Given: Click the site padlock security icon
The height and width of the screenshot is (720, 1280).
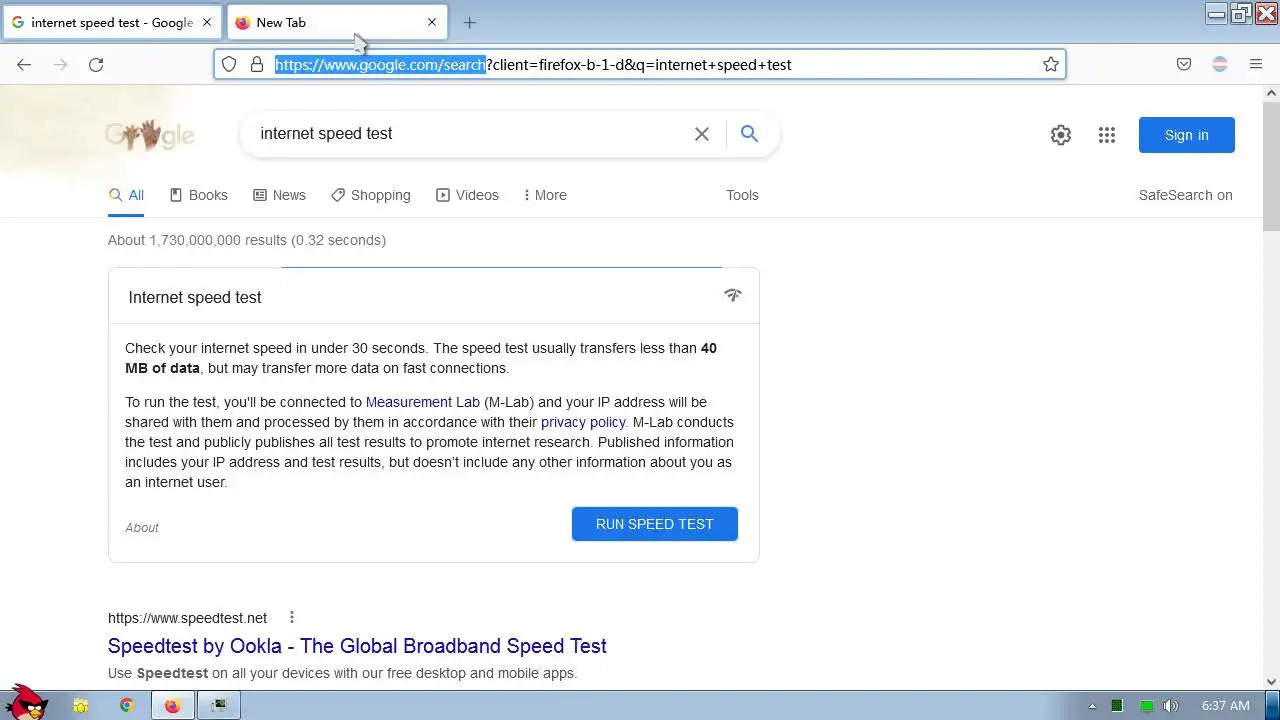Looking at the screenshot, I should [x=257, y=64].
